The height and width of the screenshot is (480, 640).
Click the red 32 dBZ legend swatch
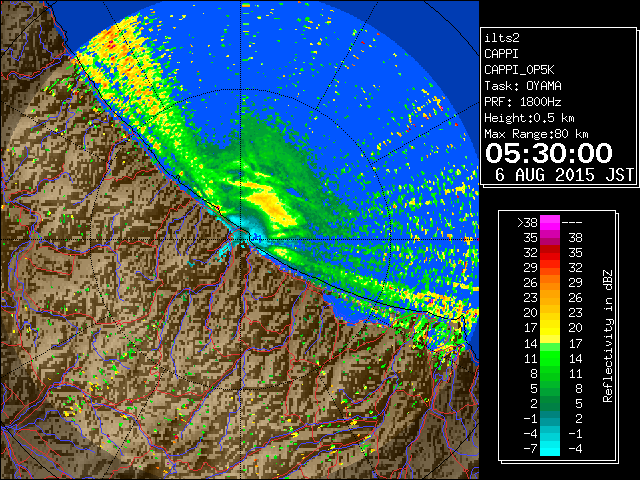coord(550,253)
